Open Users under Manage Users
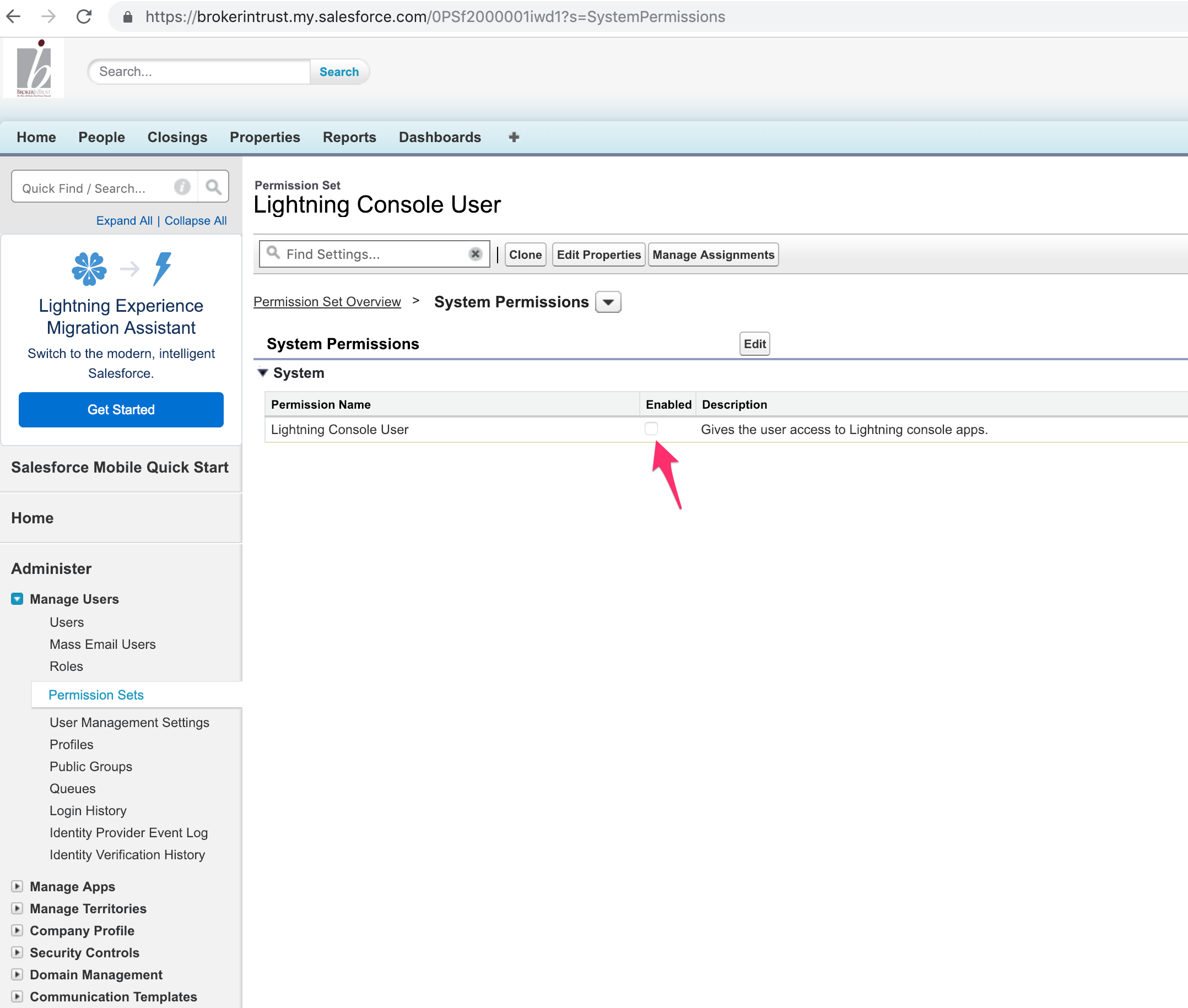 pos(66,622)
